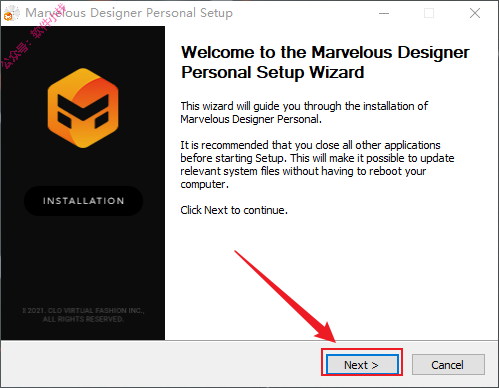Screen dimensions: 499x388
Task: Click the gray footer bar left of Next
Action: pyautogui.click(x=160, y=364)
